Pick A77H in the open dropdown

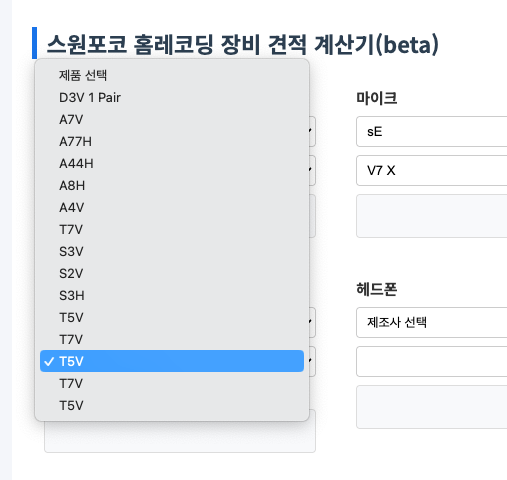[172, 141]
